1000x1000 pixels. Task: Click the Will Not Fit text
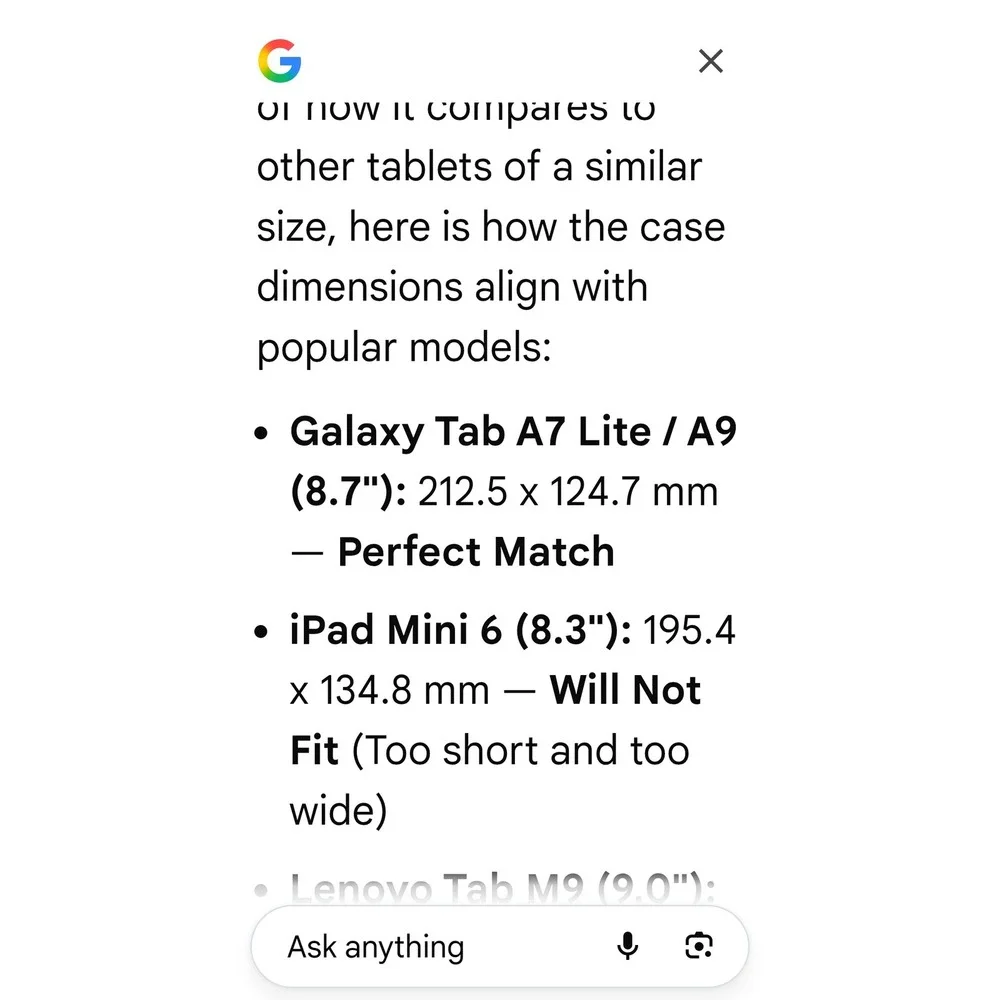click(496, 719)
